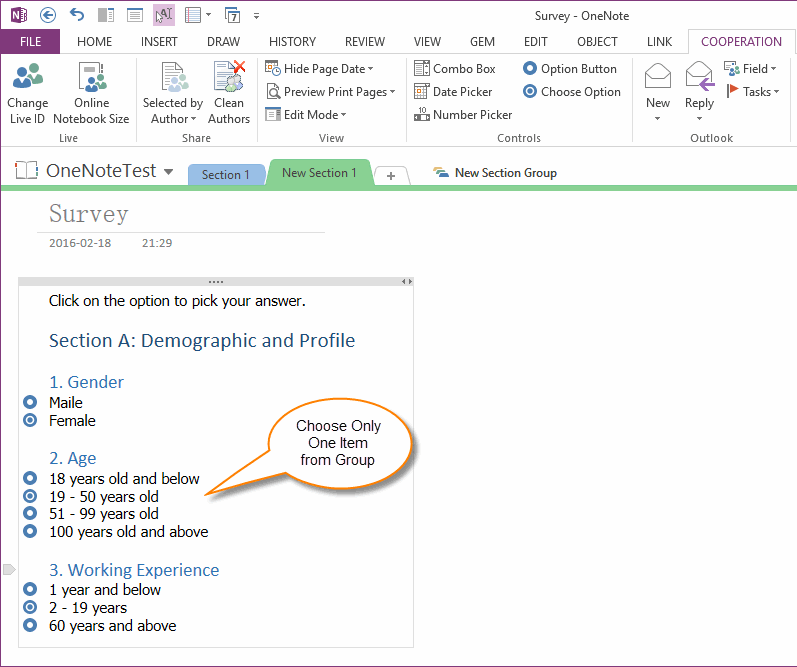The width and height of the screenshot is (797, 667).
Task: Click the Survey page title
Action: (x=89, y=214)
